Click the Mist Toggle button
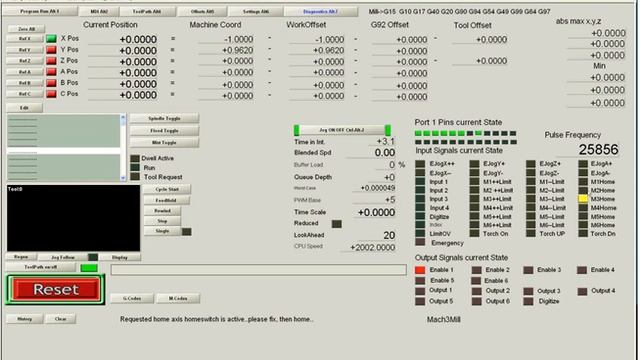 [x=164, y=142]
